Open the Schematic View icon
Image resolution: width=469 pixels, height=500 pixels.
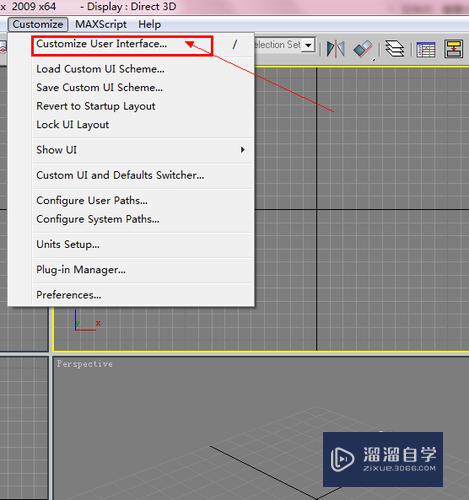click(x=454, y=49)
